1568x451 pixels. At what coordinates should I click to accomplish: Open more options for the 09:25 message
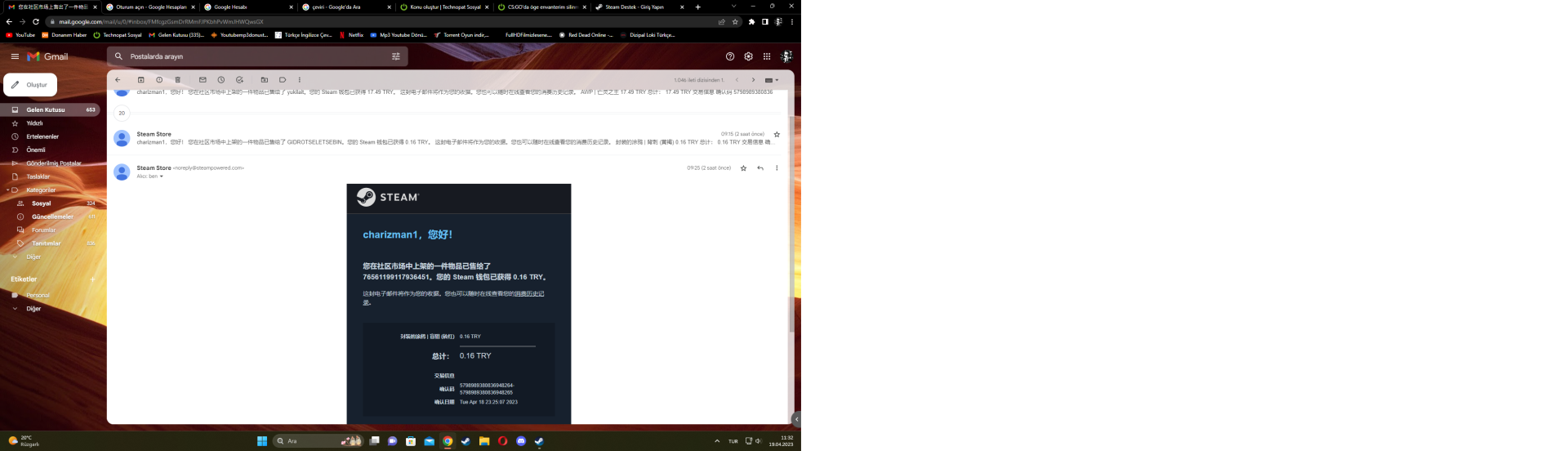coord(777,168)
